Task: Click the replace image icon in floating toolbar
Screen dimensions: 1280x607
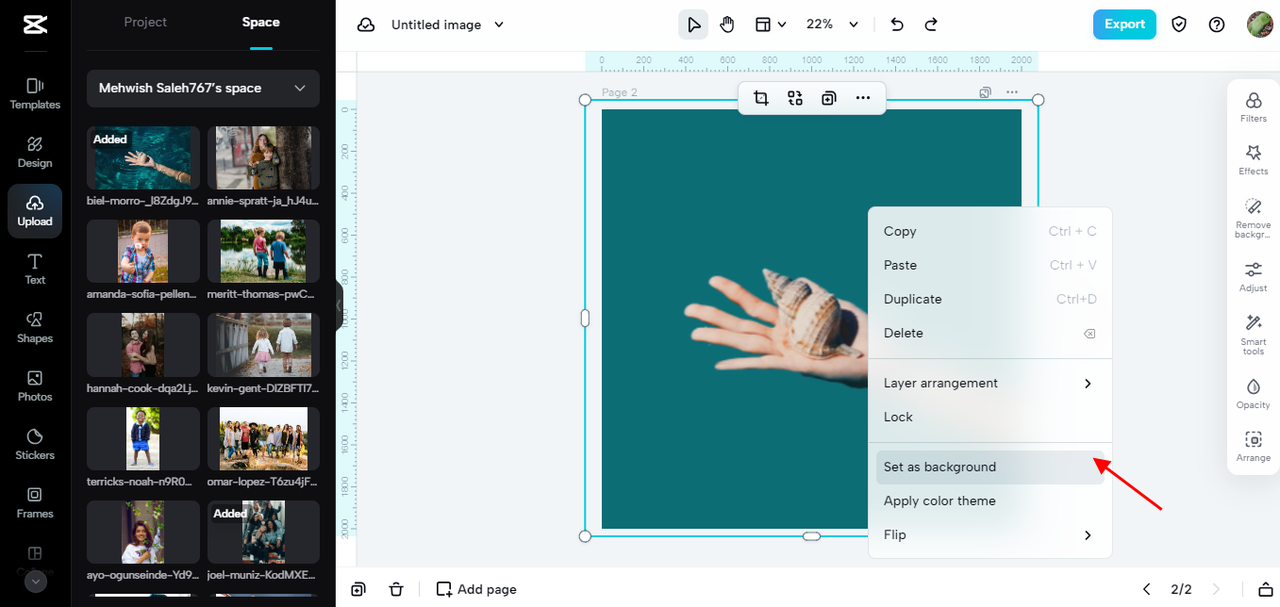Action: click(795, 98)
